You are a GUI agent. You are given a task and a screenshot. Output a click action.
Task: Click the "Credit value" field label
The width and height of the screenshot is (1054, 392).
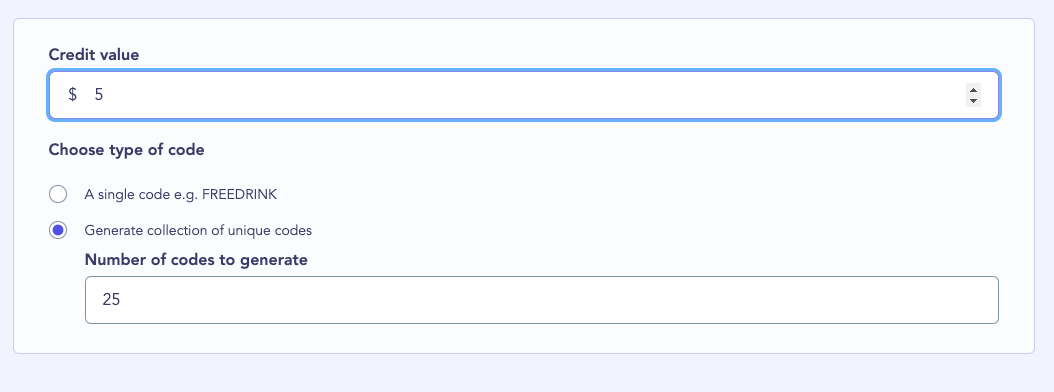pyautogui.click(x=94, y=54)
